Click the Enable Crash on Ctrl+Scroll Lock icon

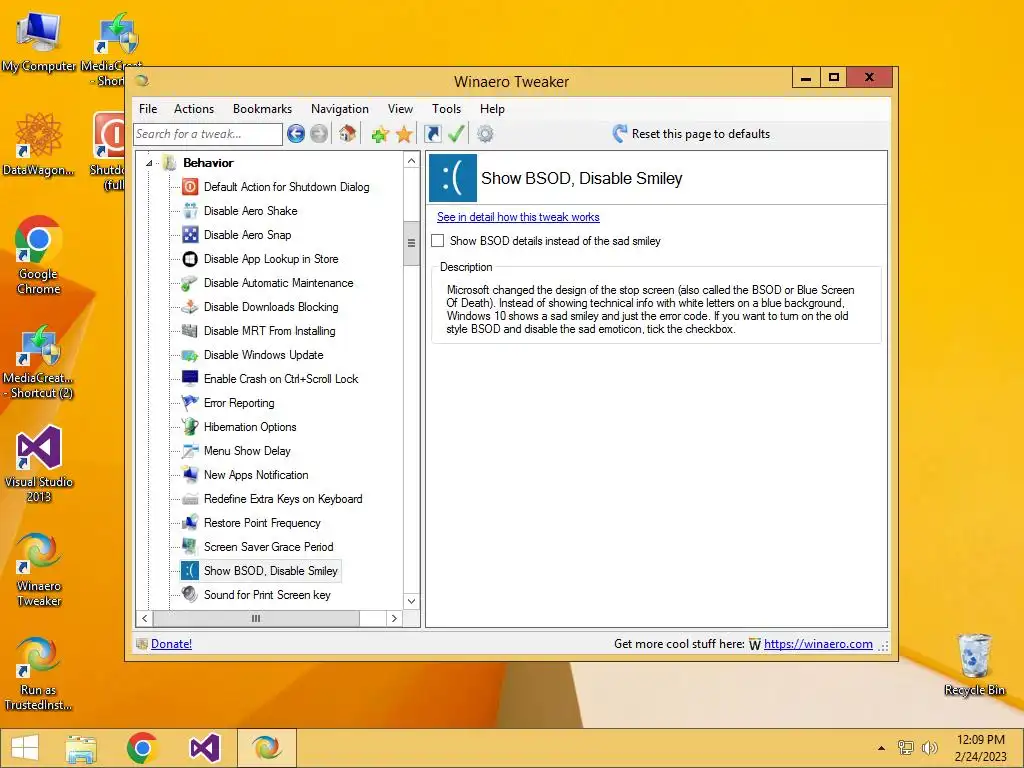[x=190, y=379]
